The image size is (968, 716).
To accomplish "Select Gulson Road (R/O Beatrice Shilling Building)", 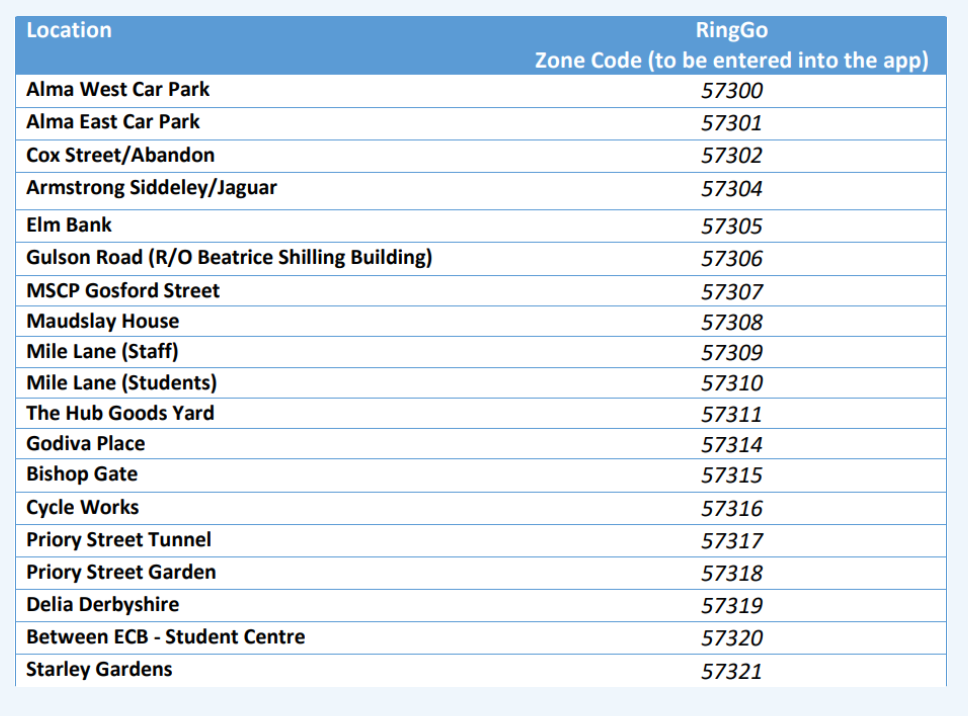I will (x=229, y=258).
